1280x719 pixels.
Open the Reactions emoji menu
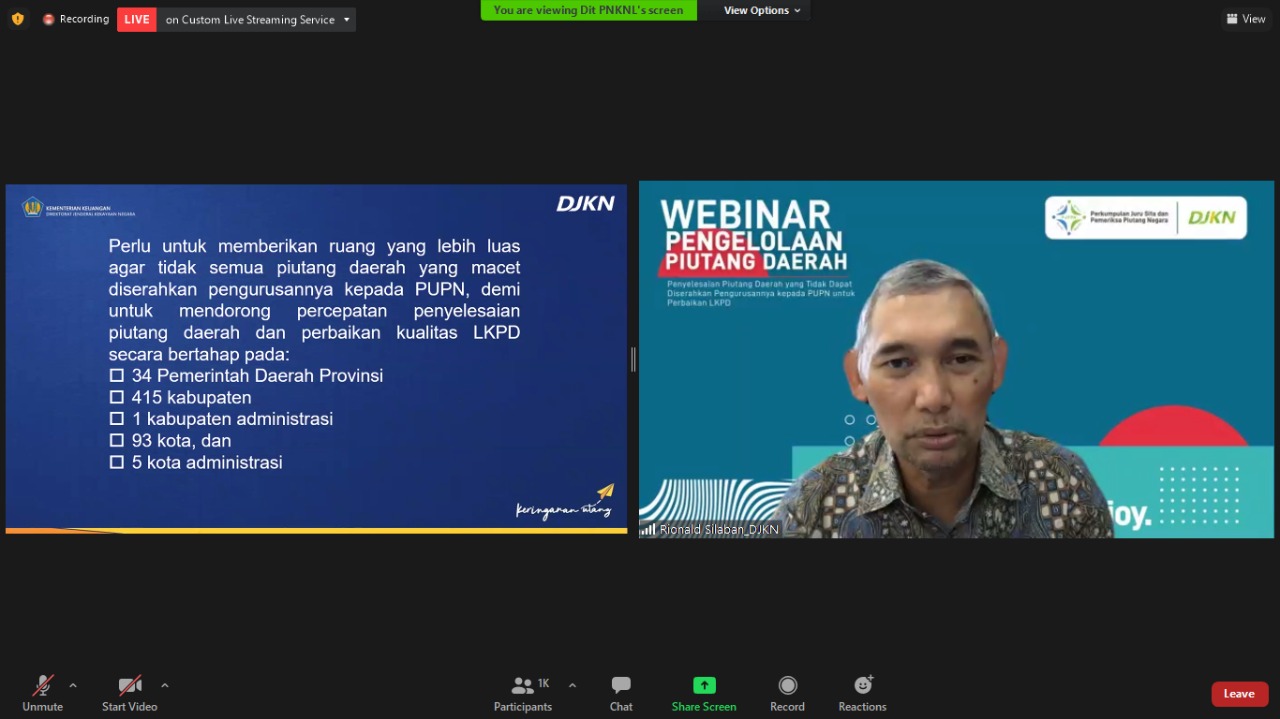coord(862,686)
